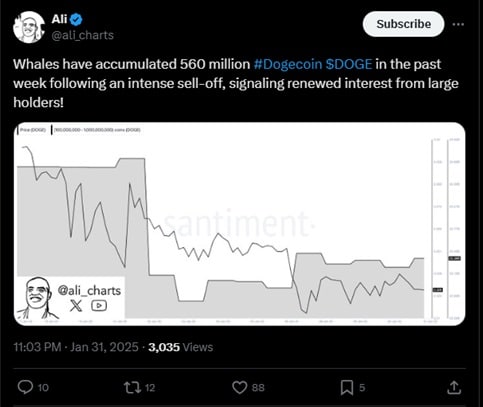The height and width of the screenshot is (407, 483).
Task: Bookmark this tweet
Action: 347,388
